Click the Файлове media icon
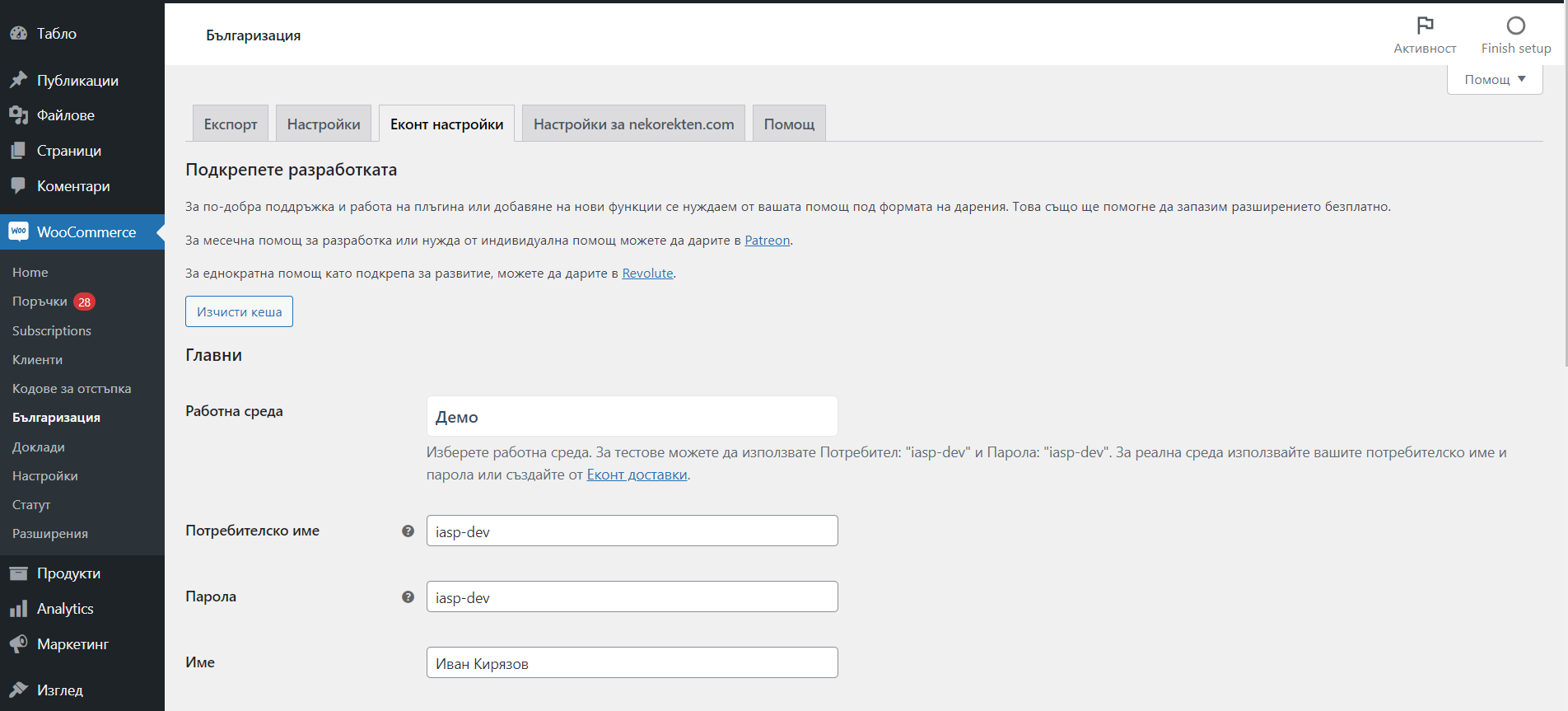This screenshot has width=1568, height=711. pos(18,115)
